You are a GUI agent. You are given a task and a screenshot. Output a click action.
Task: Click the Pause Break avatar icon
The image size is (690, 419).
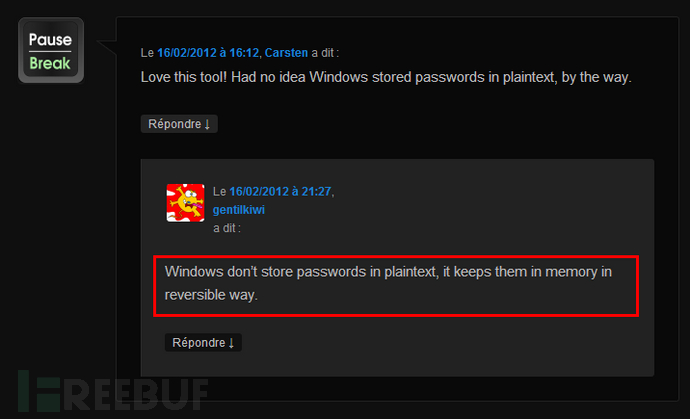(x=51, y=50)
